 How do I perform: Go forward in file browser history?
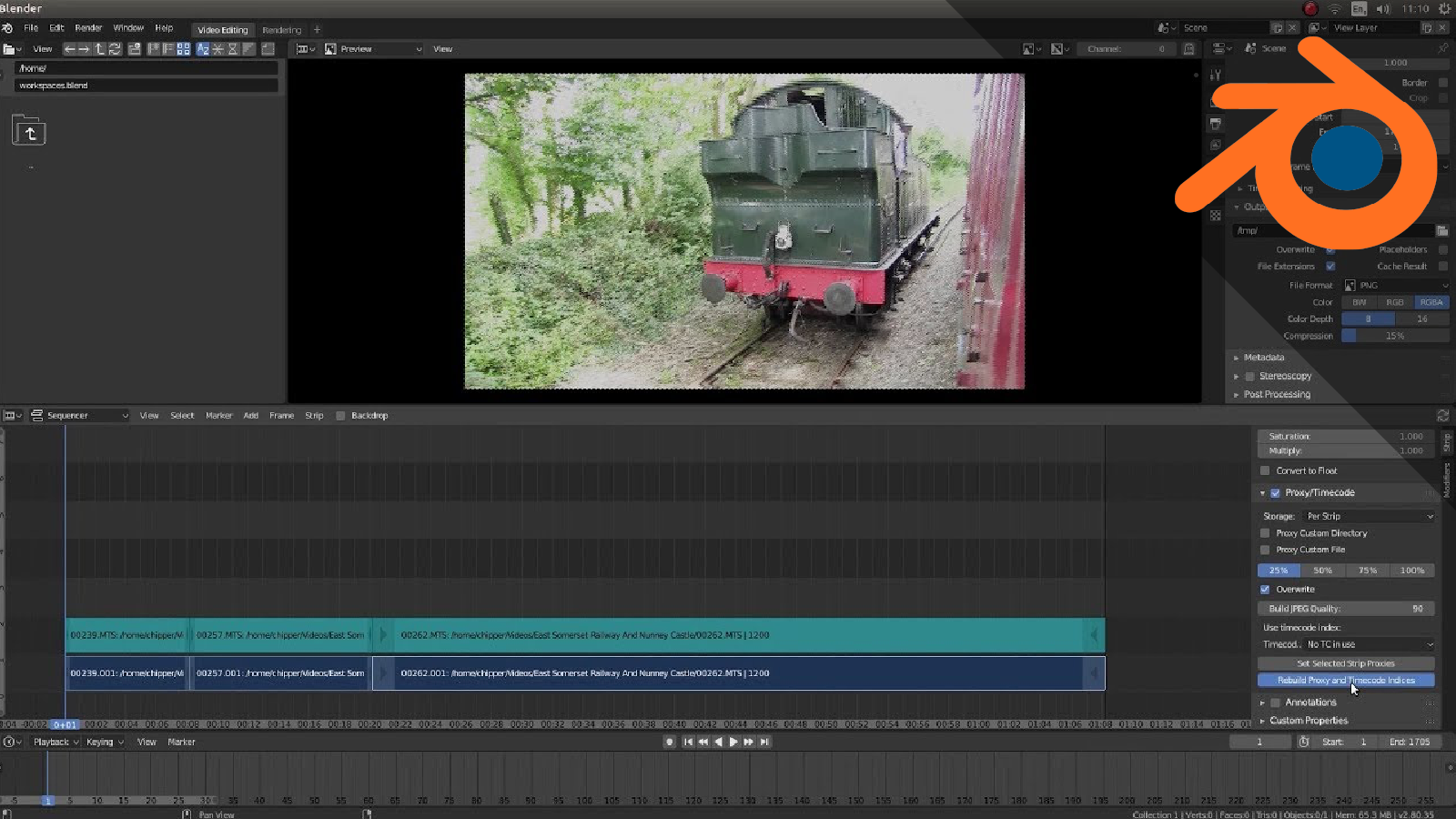click(x=84, y=49)
